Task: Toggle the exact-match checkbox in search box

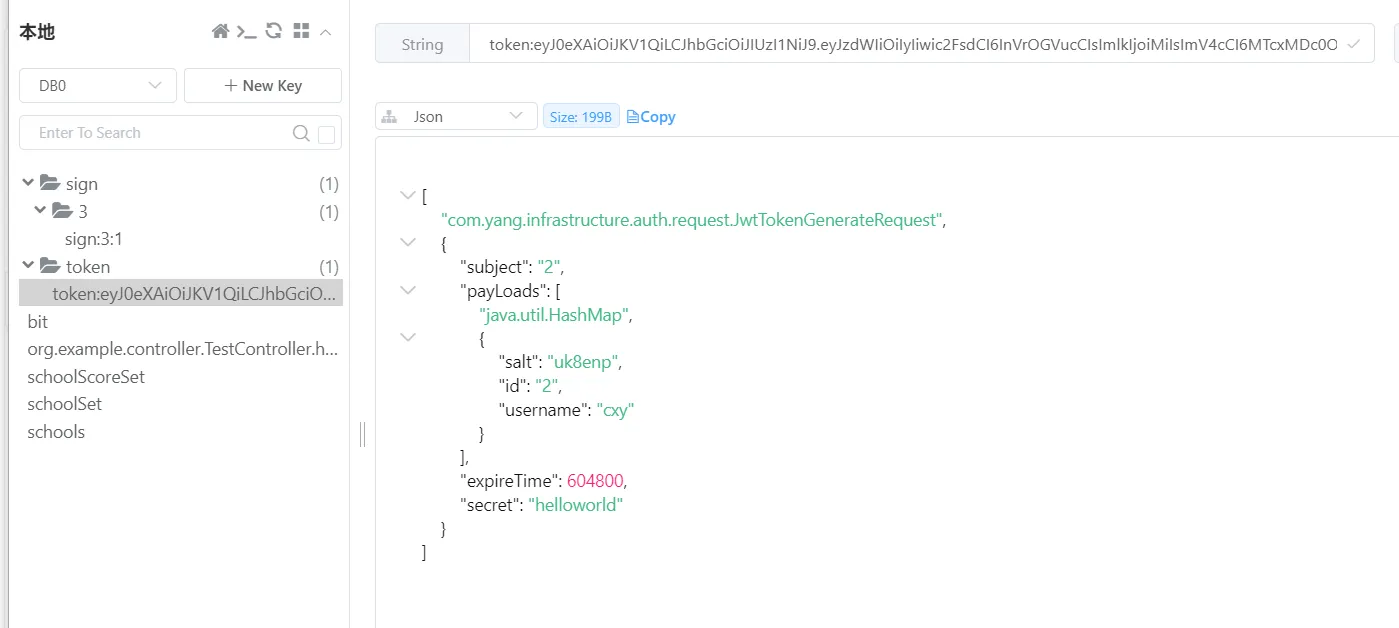Action: pyautogui.click(x=326, y=134)
